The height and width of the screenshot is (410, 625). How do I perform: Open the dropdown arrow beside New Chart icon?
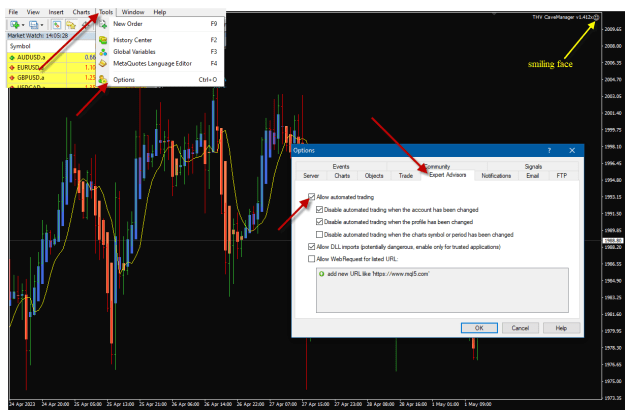point(23,25)
